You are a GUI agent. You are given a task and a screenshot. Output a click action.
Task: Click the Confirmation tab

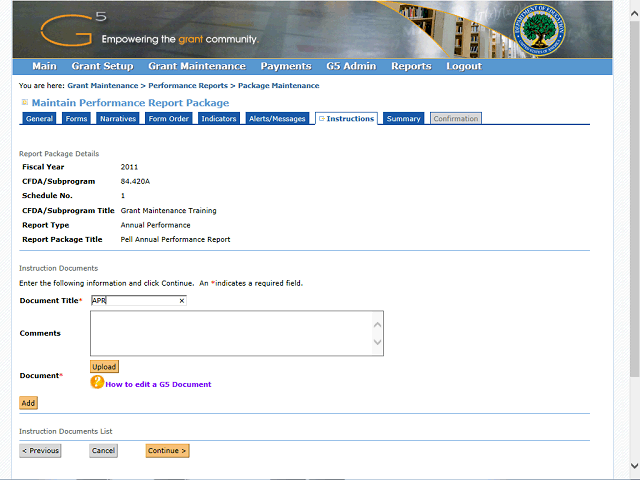click(456, 118)
